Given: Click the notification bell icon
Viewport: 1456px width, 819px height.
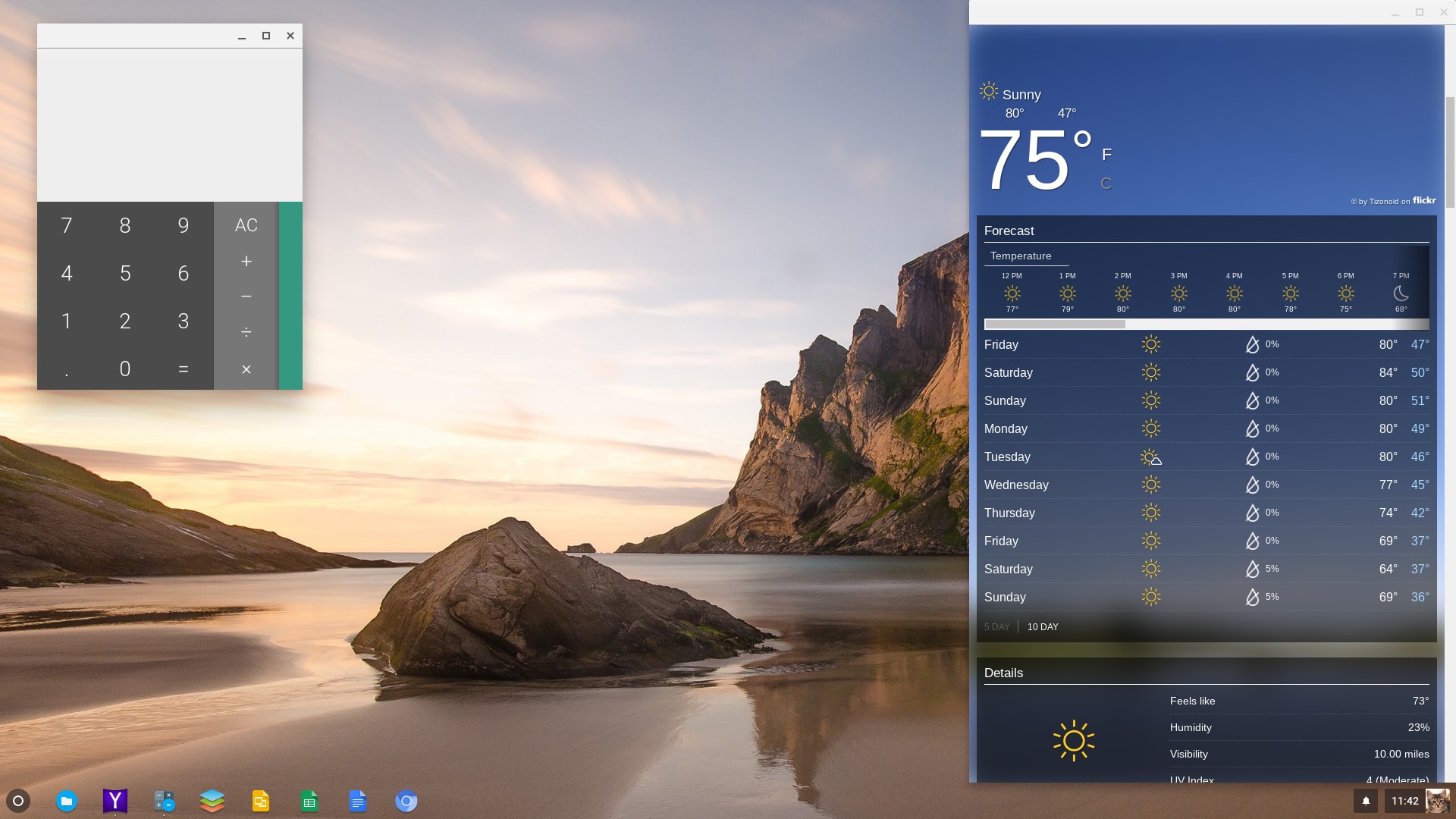Looking at the screenshot, I should pos(1366,801).
